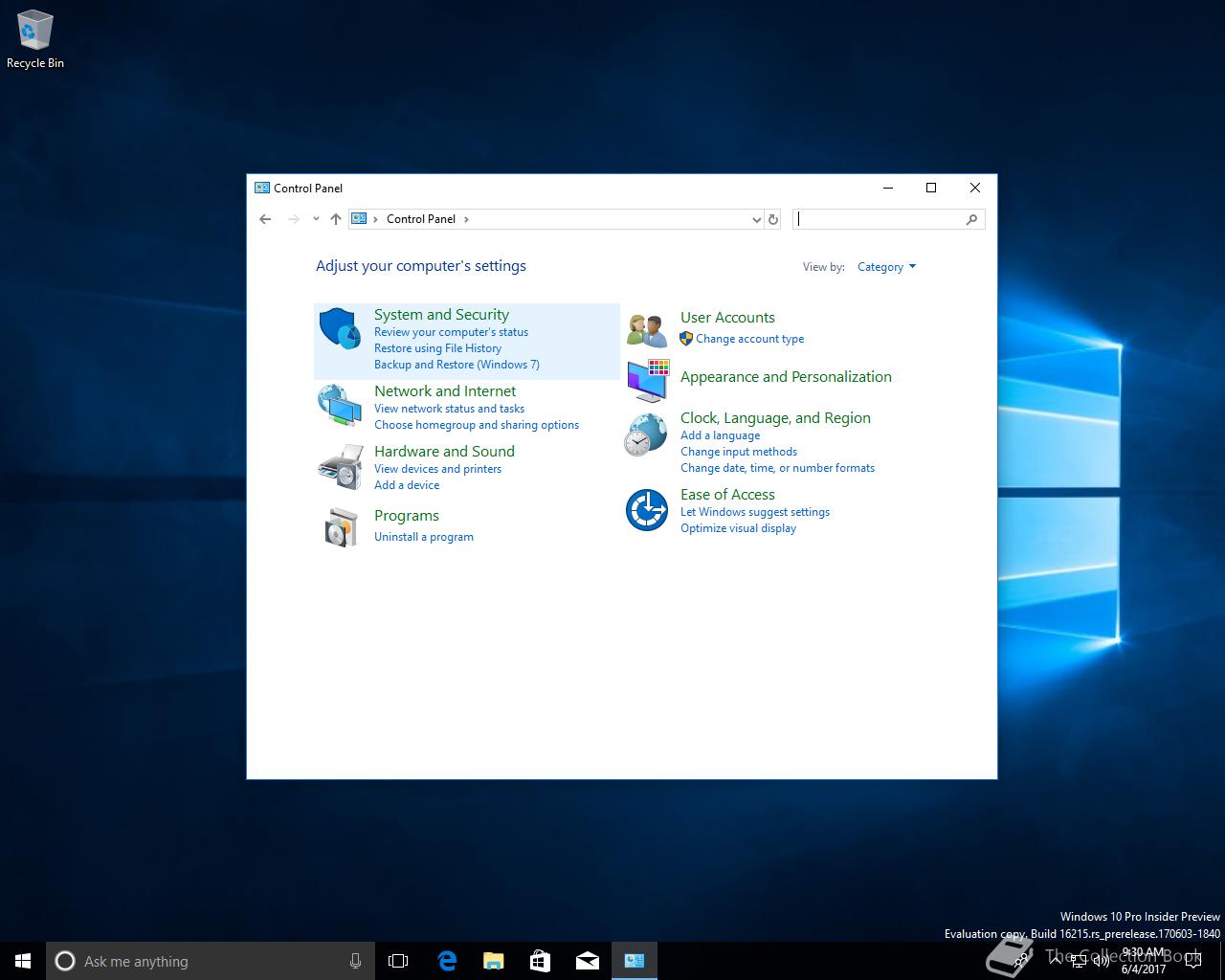Expand the chevron after Control Panel breadcrumb

pos(466,219)
